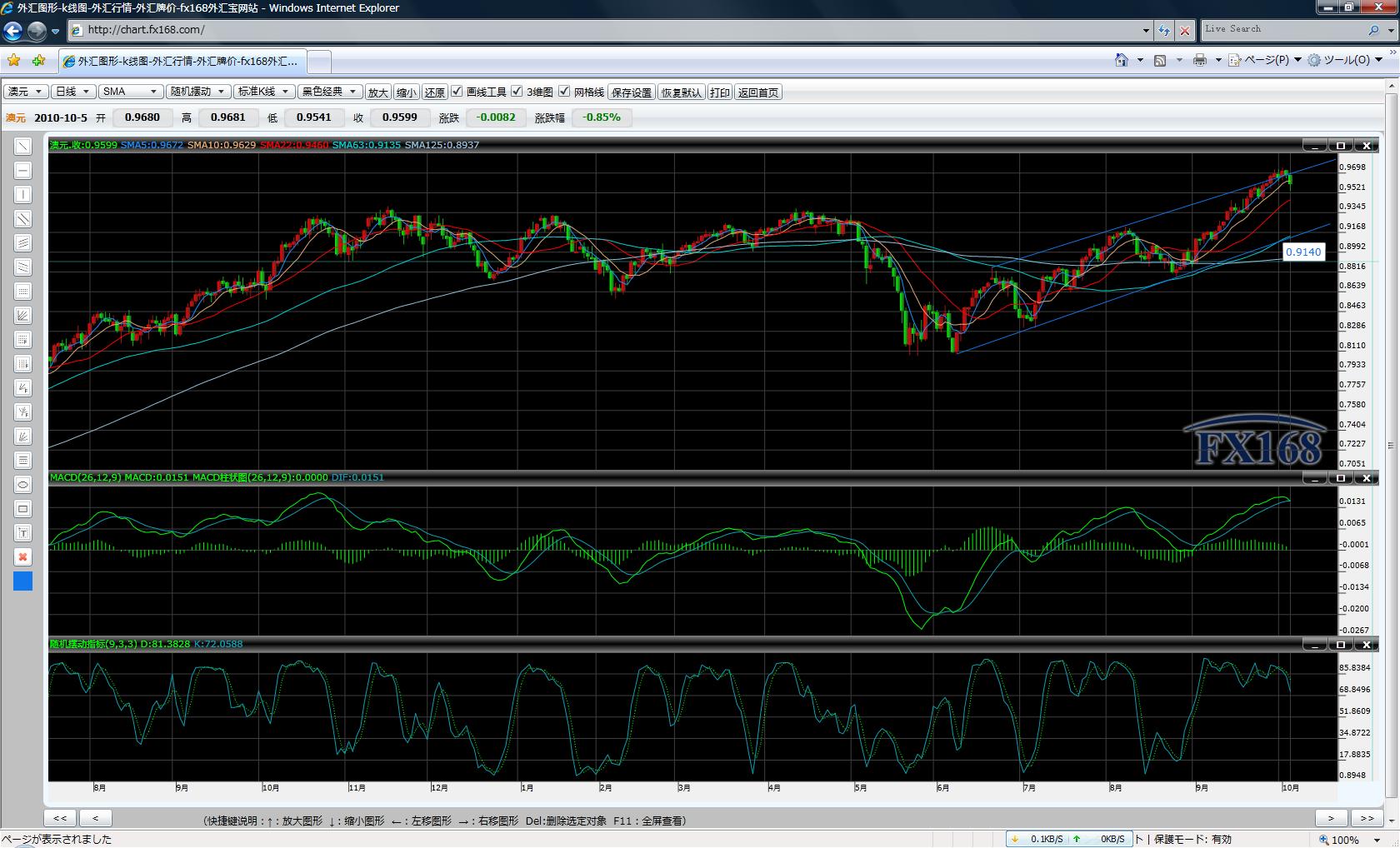This screenshot has height=848, width=1400.
Task: Disable the 网格线 gridlines checkbox
Action: point(564,92)
